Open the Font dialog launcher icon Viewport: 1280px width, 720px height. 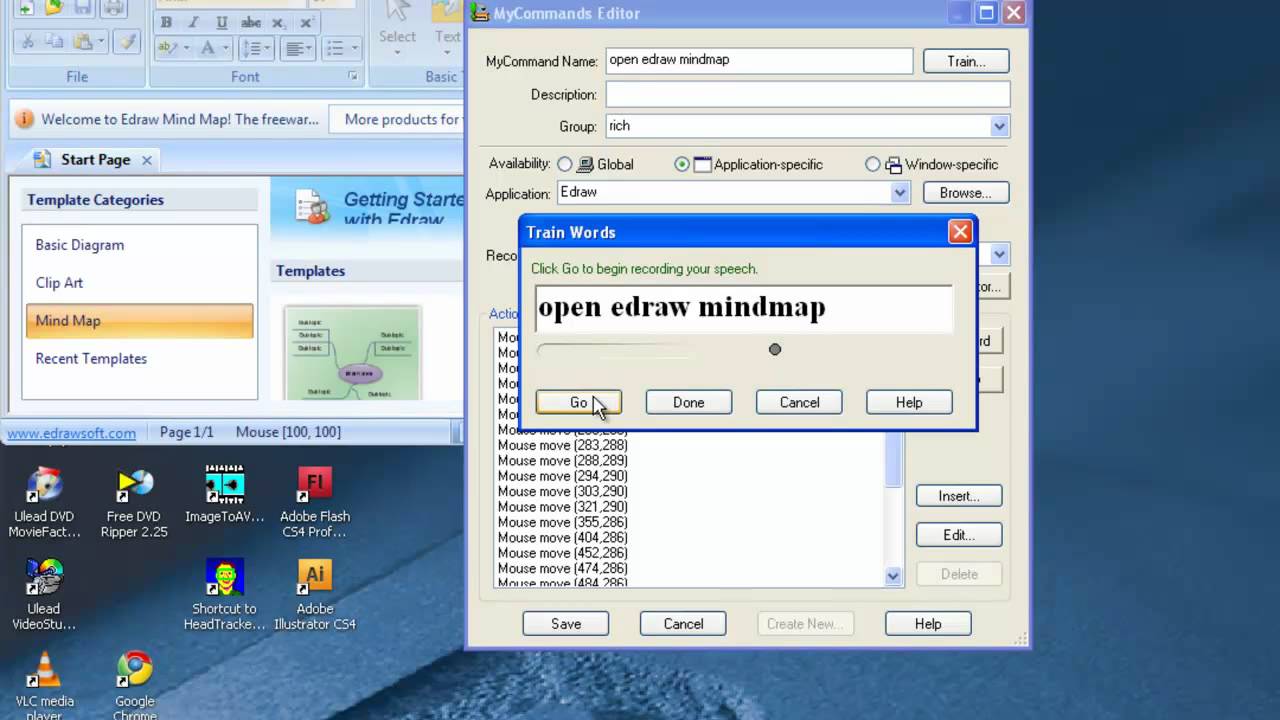coord(353,76)
